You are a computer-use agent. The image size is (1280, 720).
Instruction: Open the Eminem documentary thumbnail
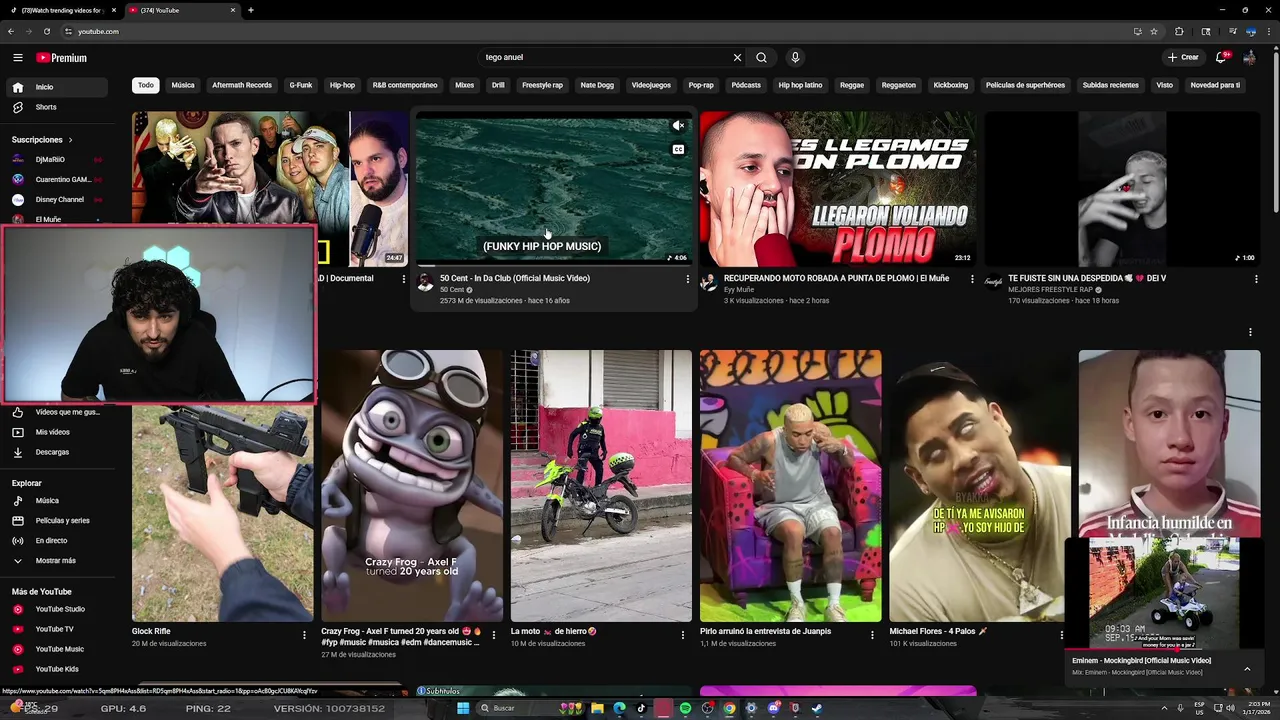tap(270, 168)
